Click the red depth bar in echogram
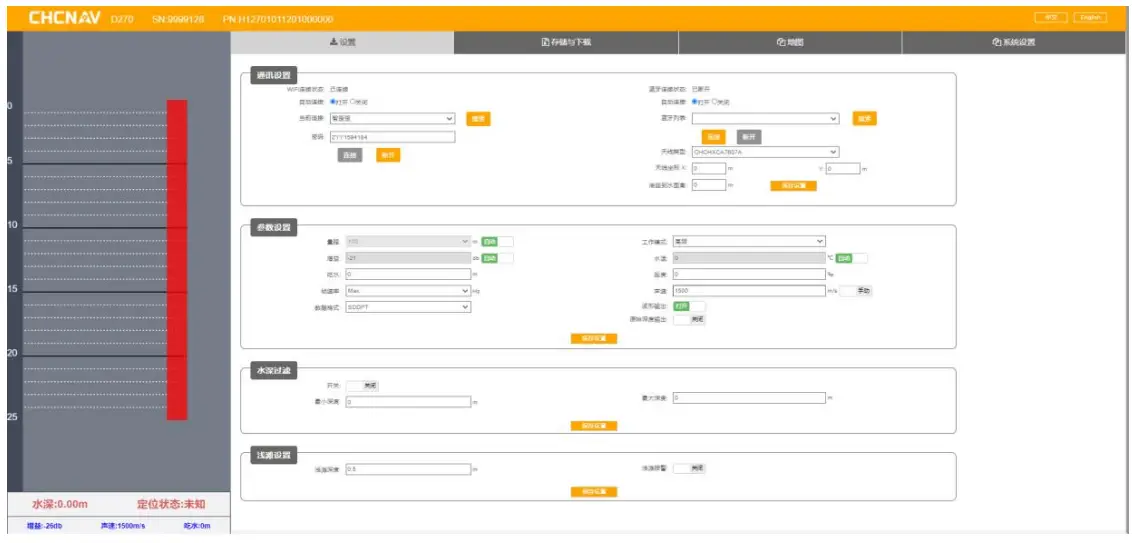The width and height of the screenshot is (1132, 543). (177, 260)
